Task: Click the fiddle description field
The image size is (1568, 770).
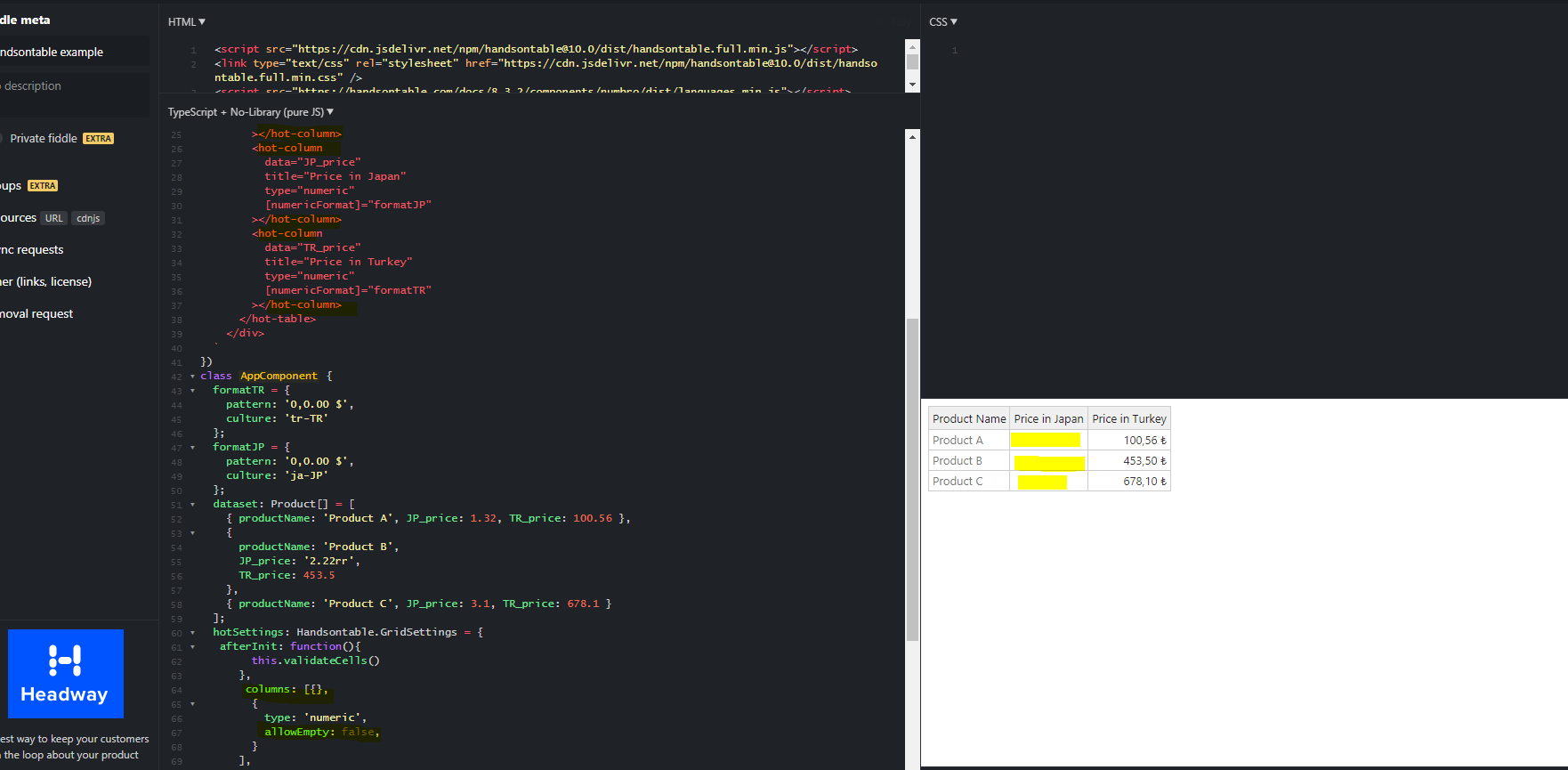Action: (75, 93)
